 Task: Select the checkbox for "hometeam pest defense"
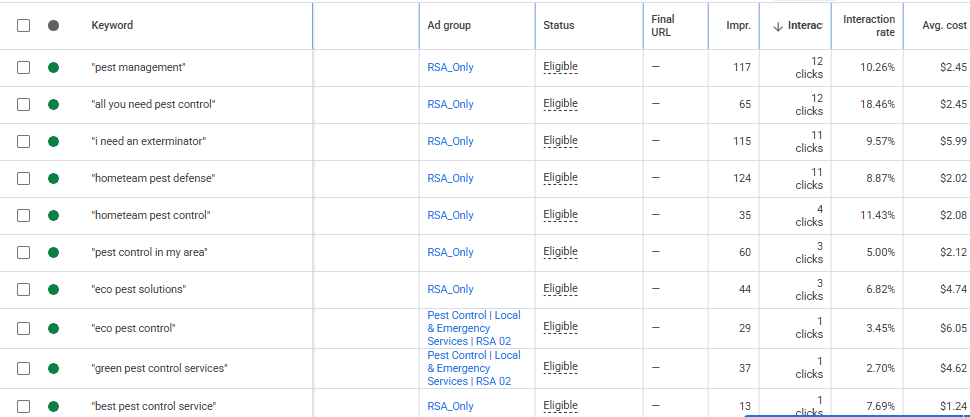(24, 179)
